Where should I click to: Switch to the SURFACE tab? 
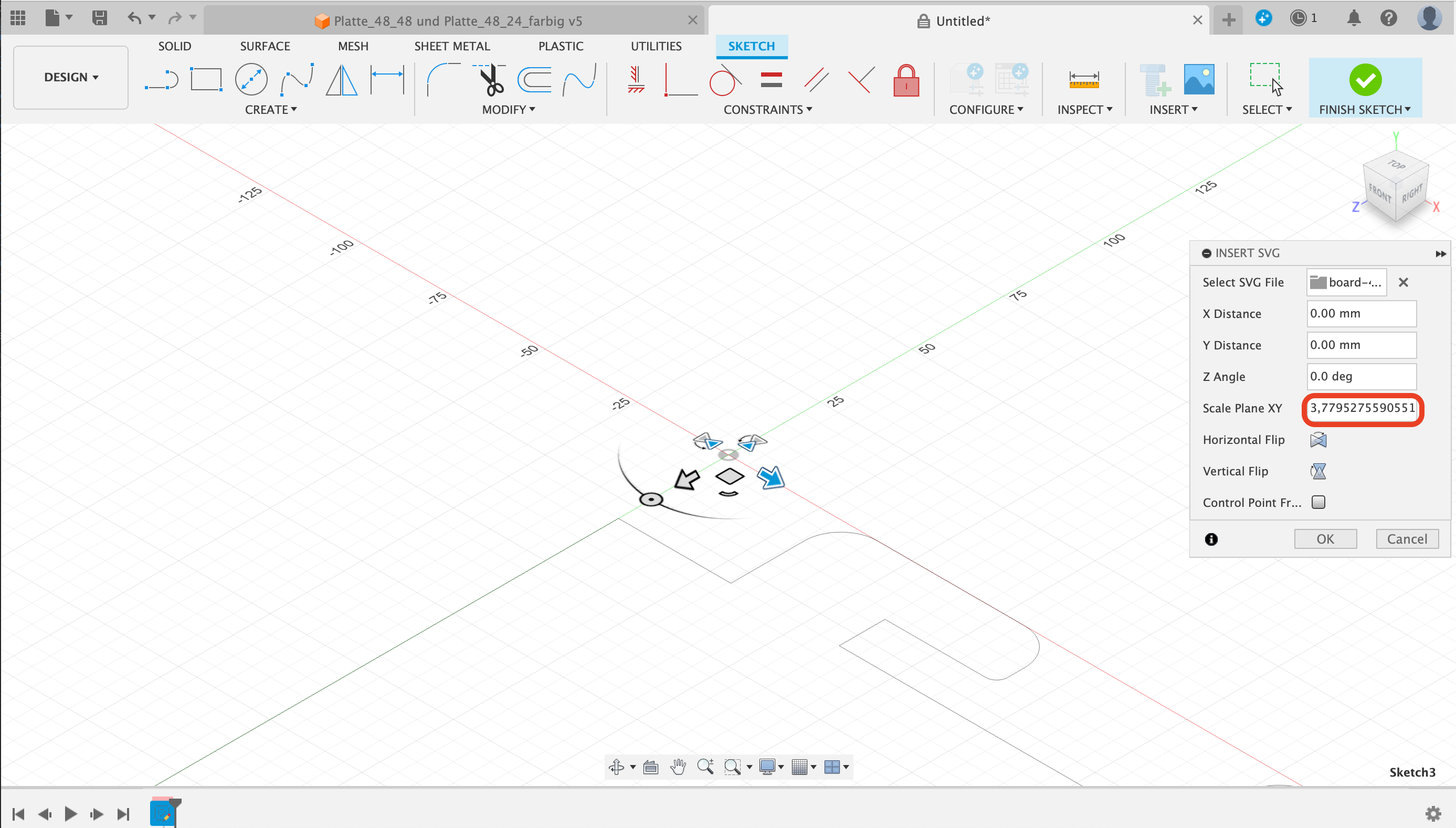264,46
